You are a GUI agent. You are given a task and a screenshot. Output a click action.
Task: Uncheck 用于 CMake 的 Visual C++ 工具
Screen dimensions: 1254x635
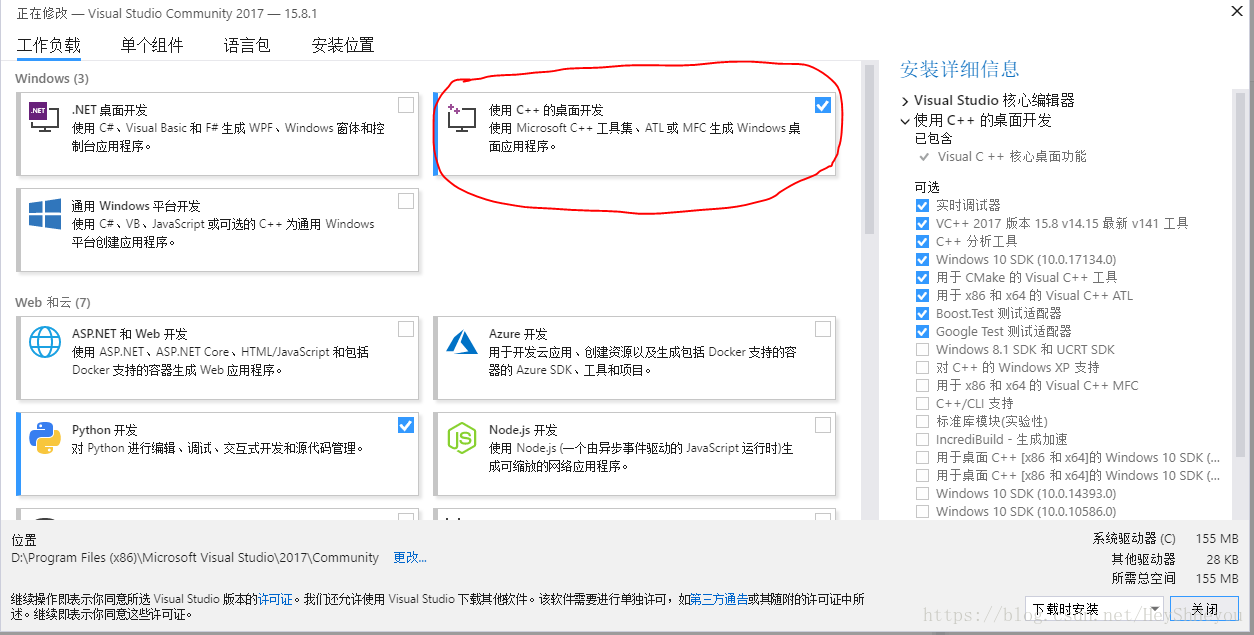(922, 277)
